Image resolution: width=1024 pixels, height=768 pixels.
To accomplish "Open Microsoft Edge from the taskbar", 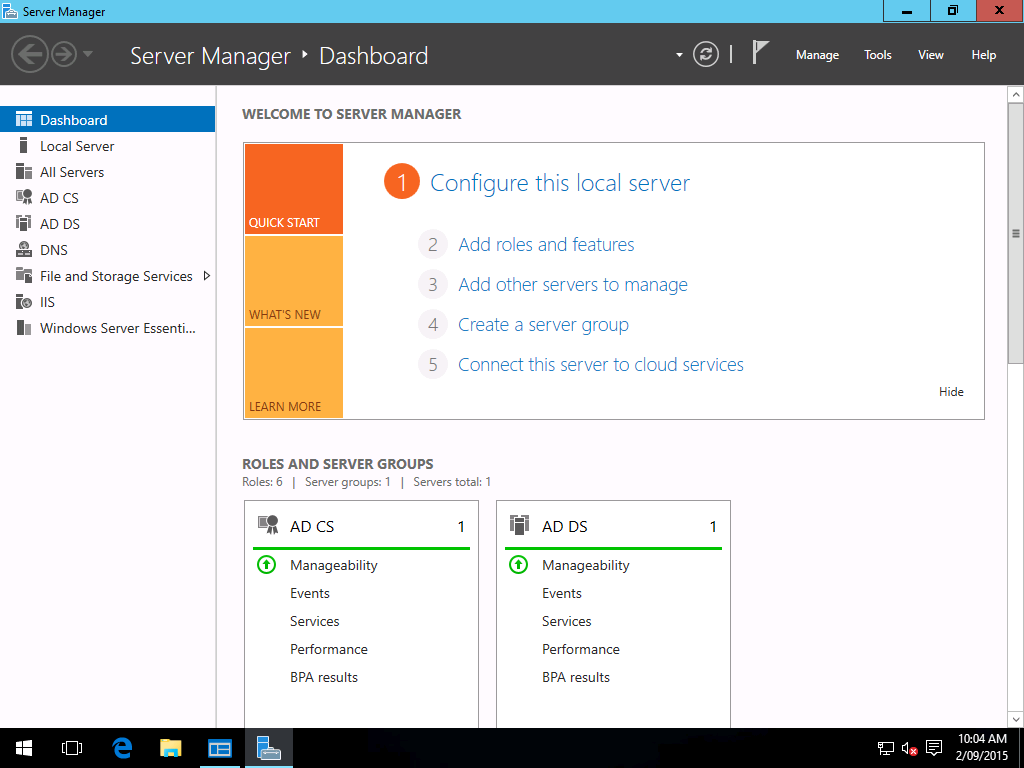I will click(x=122, y=748).
